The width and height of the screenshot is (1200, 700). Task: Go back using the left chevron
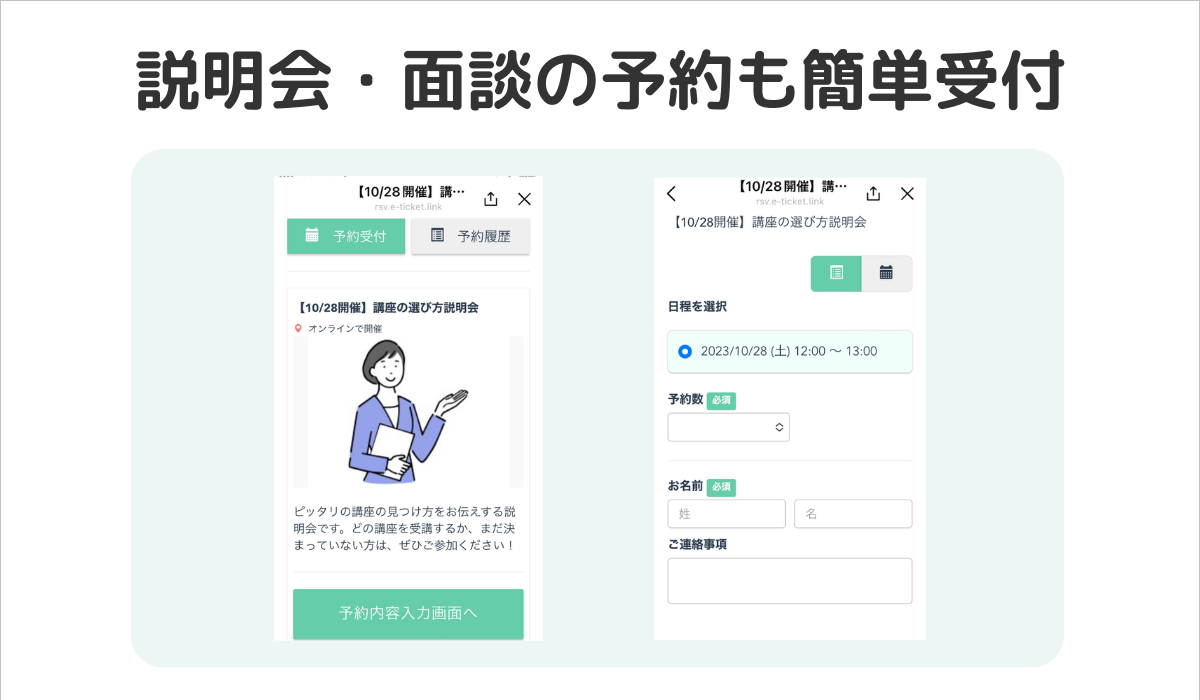pyautogui.click(x=671, y=193)
